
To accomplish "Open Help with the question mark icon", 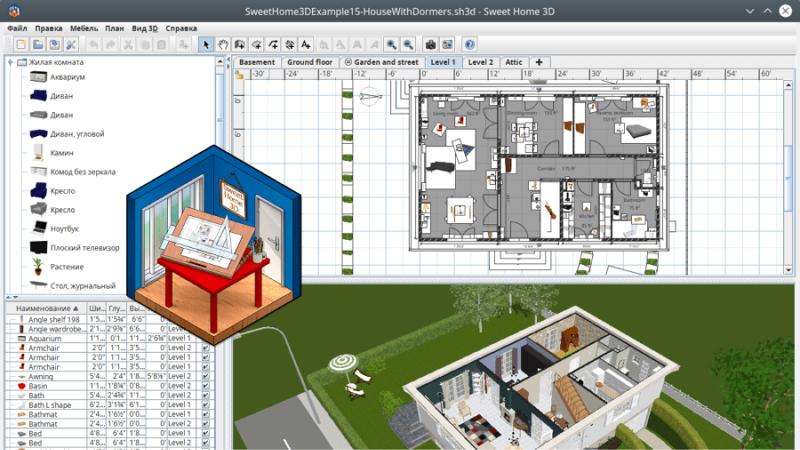I will click(x=469, y=44).
